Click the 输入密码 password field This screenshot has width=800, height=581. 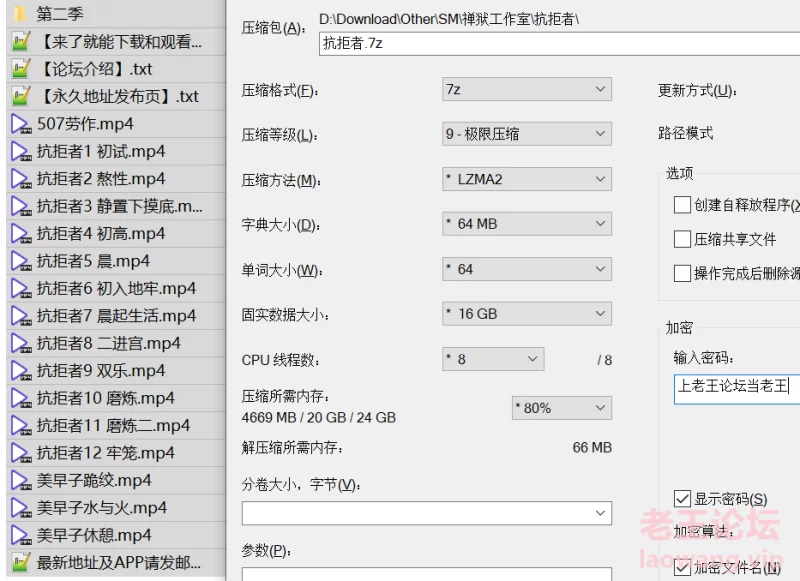point(737,389)
